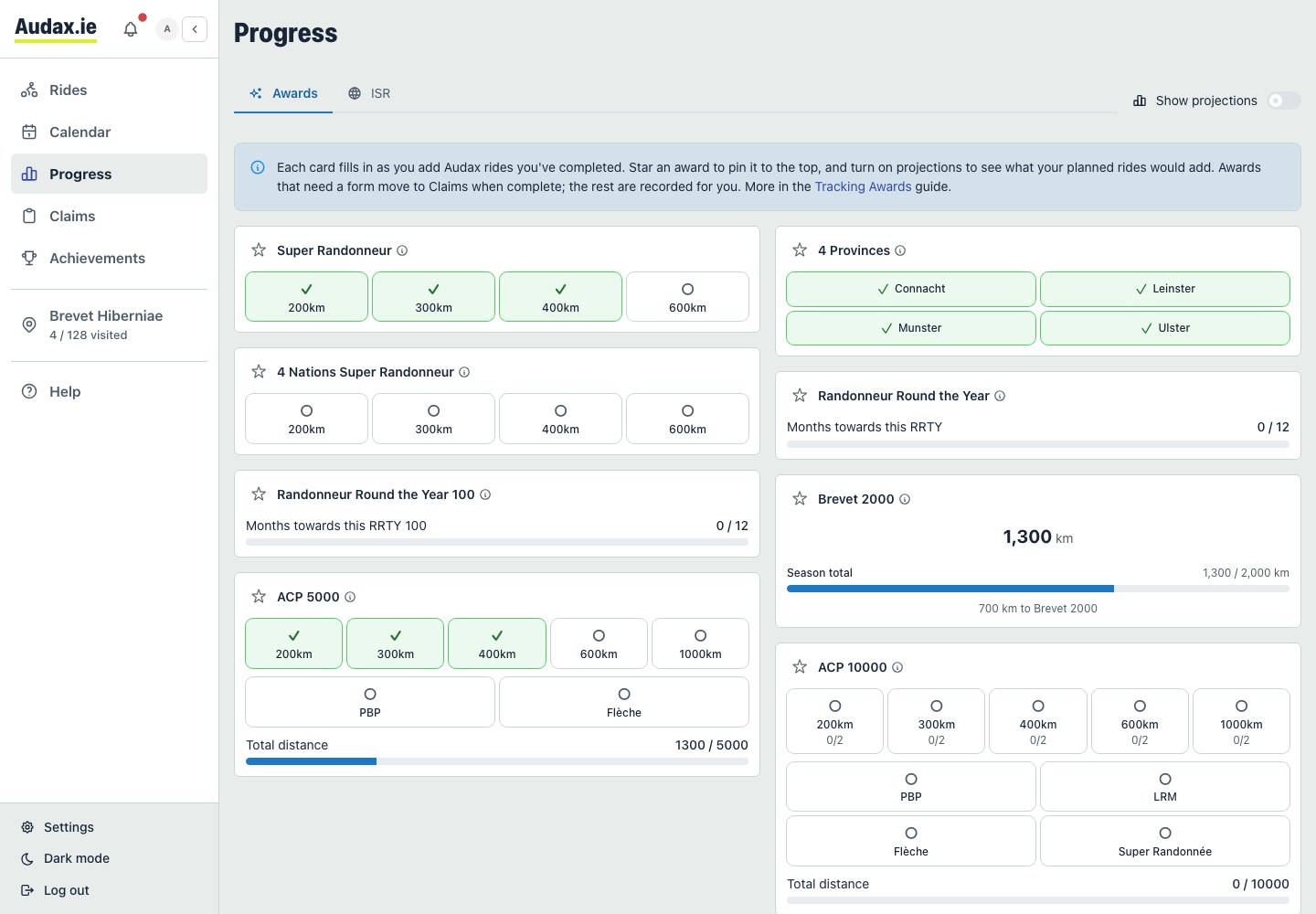Open the Achievements page
The width and height of the screenshot is (1316, 914).
[109, 258]
